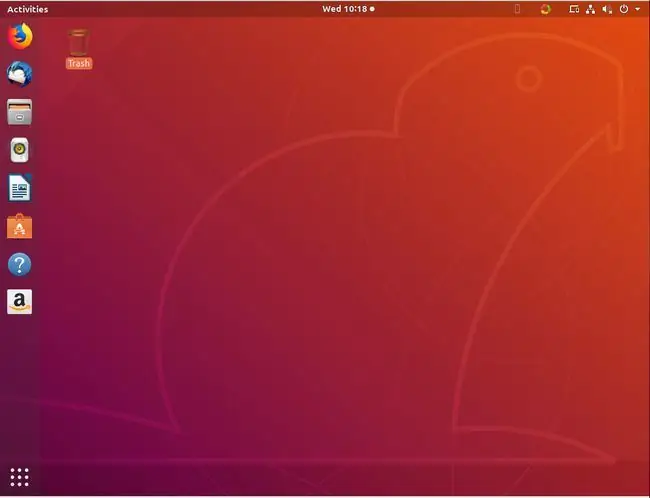Screen dimensions: 650x498
Task: Open the Help question-mark icon
Action: point(19,264)
